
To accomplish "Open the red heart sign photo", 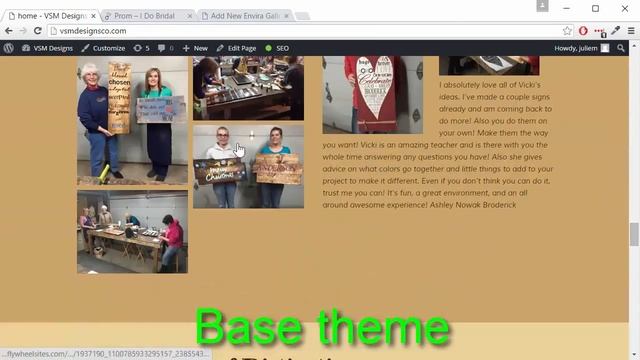I will click(x=373, y=95).
